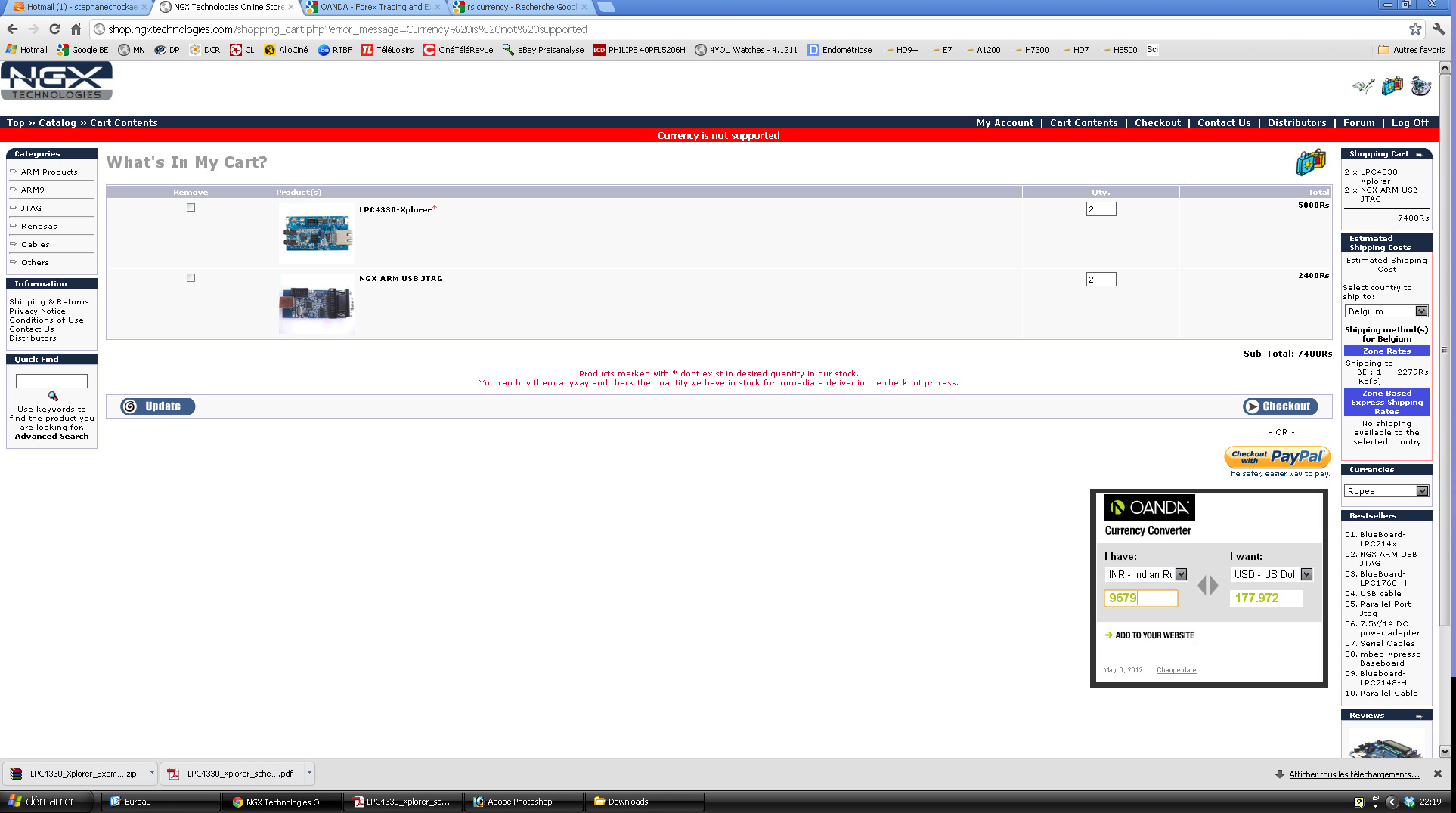Open the INR 'I have' currency dropdown
The width and height of the screenshot is (1456, 813).
(x=1146, y=574)
